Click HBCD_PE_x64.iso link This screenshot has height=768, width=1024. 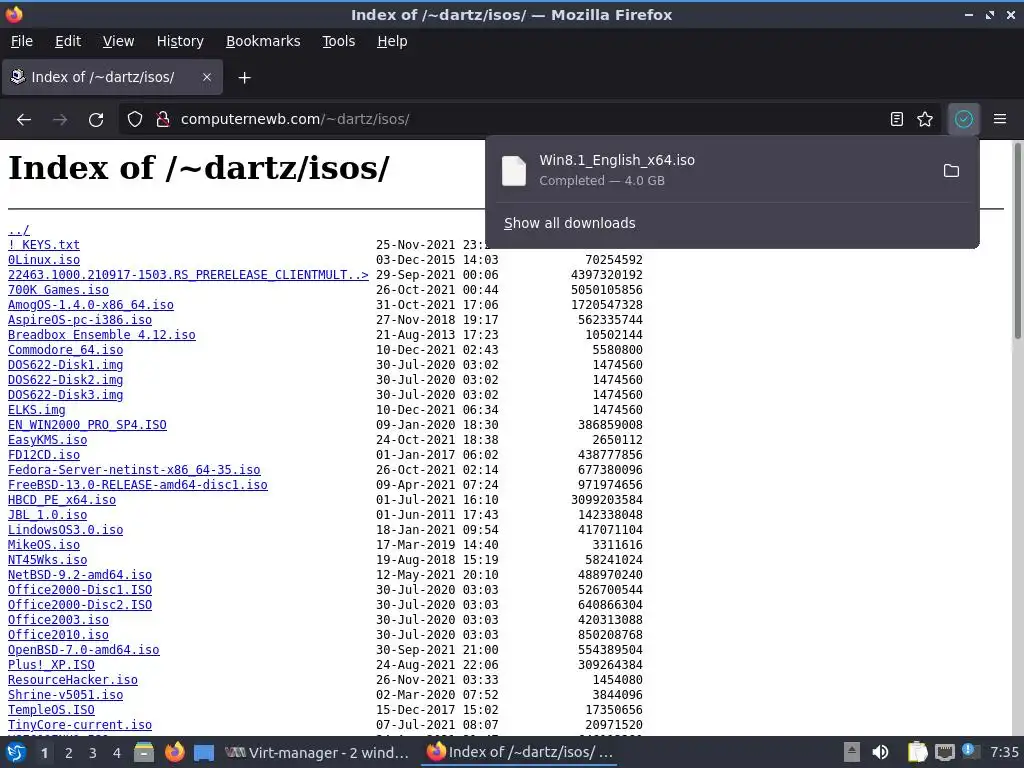(x=61, y=500)
